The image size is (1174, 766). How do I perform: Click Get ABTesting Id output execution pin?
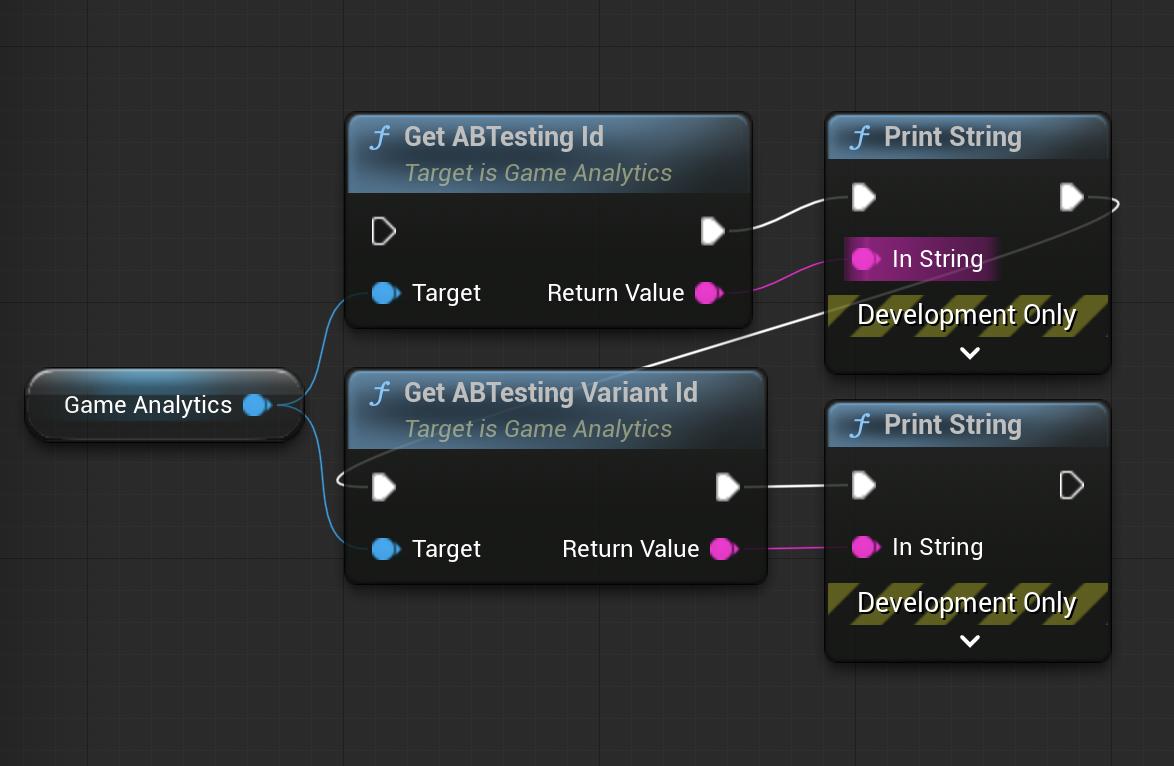coord(712,232)
